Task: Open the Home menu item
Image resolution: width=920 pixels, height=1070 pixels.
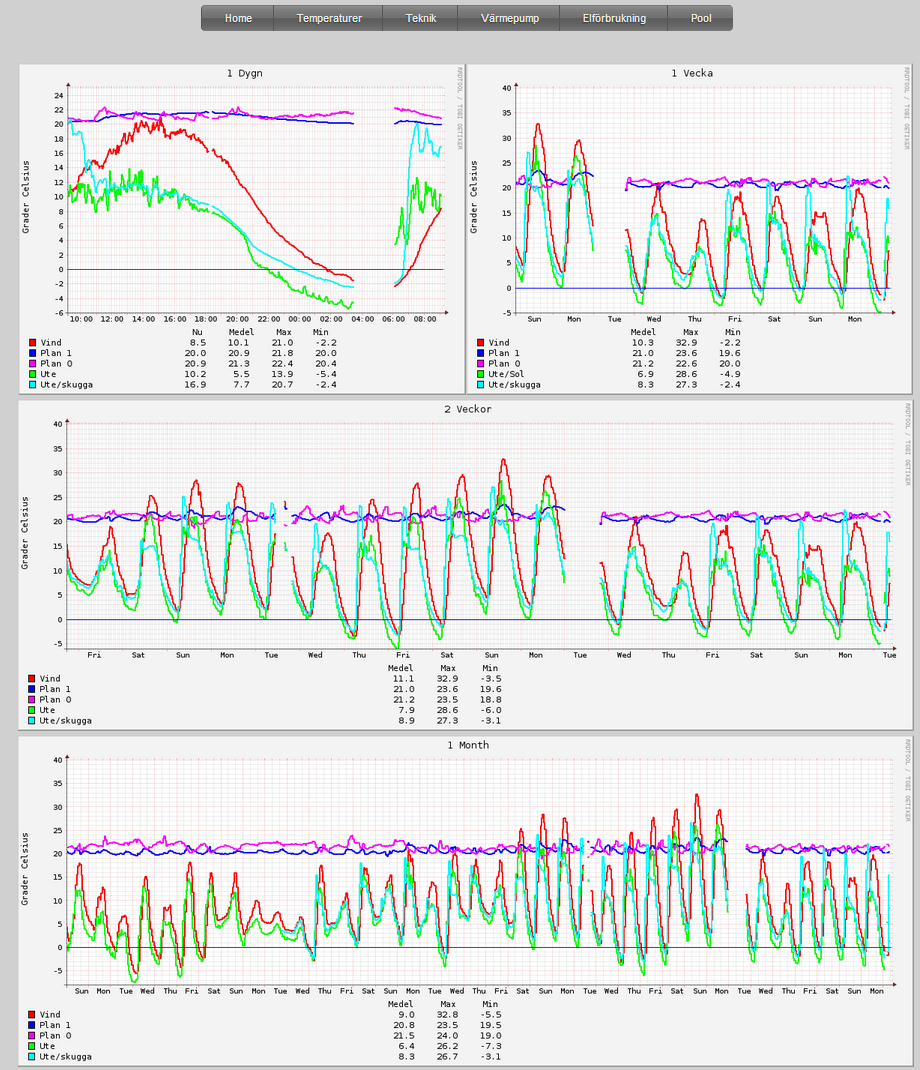Action: pos(238,18)
